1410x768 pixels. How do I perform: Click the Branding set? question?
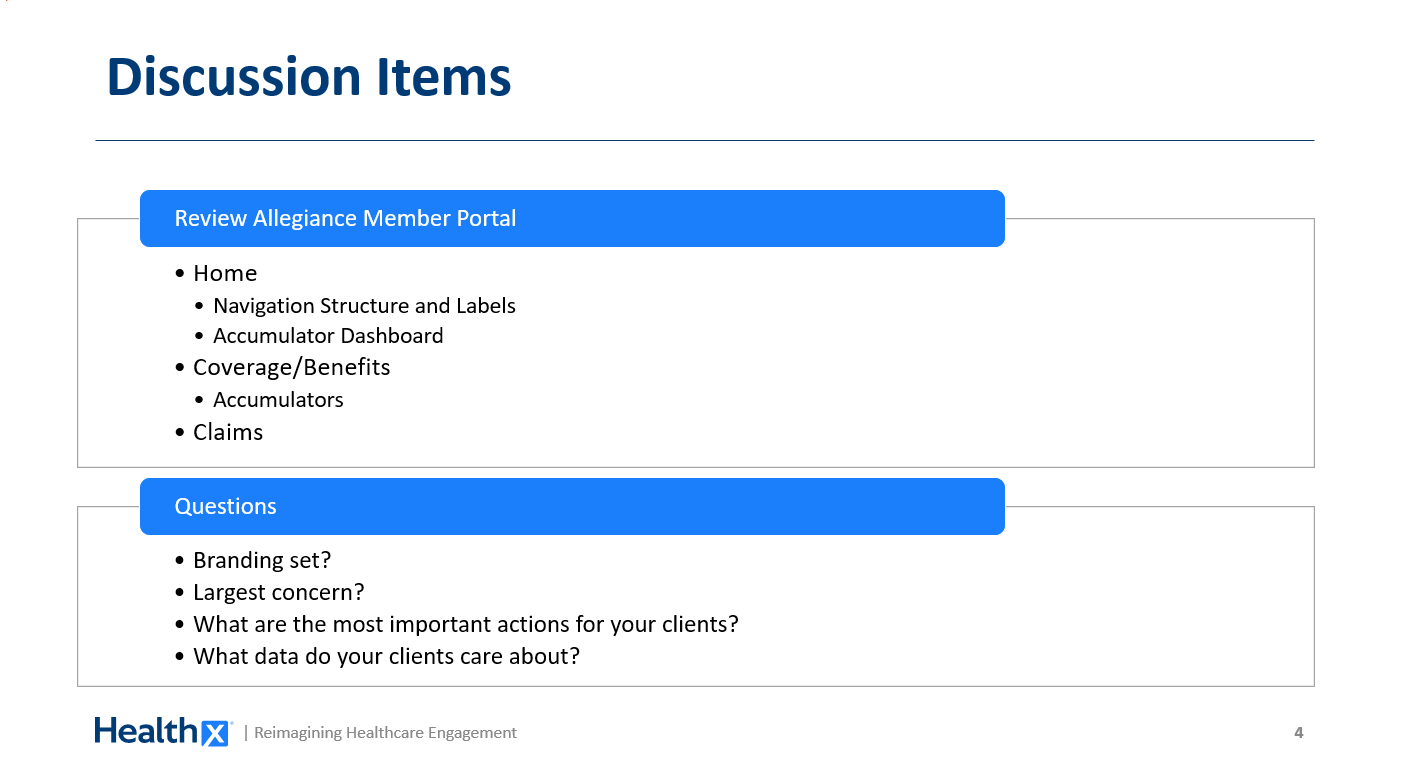pyautogui.click(x=262, y=560)
